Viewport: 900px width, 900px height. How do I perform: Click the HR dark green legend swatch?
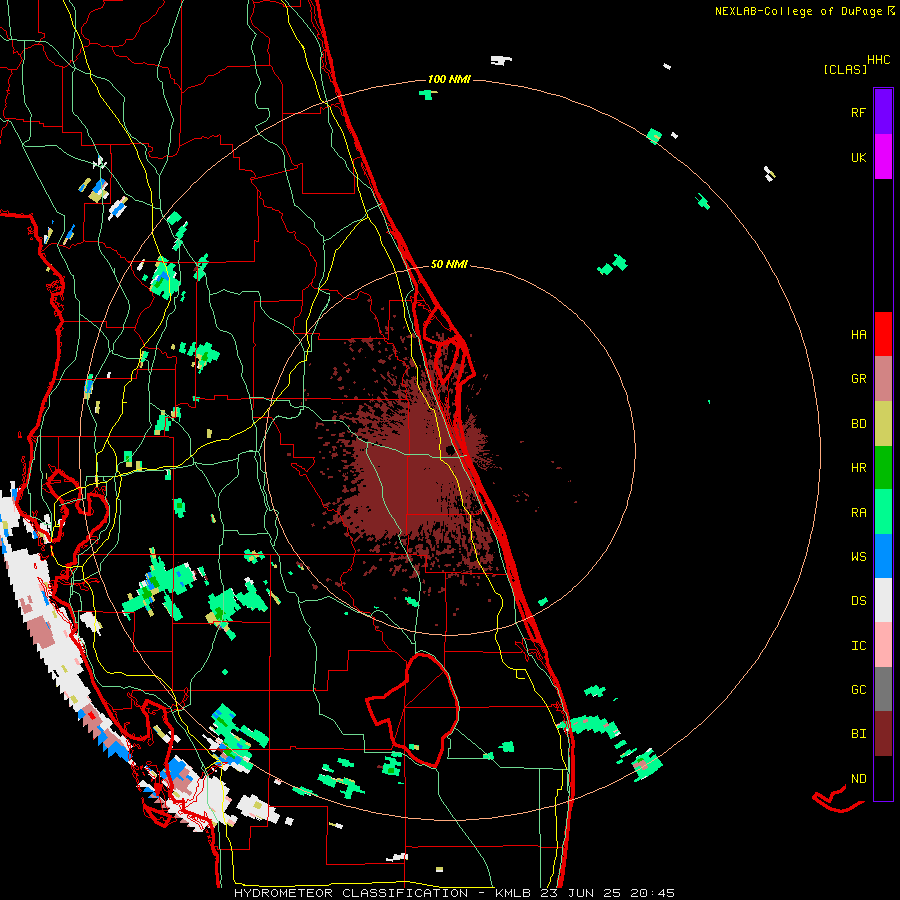point(883,468)
